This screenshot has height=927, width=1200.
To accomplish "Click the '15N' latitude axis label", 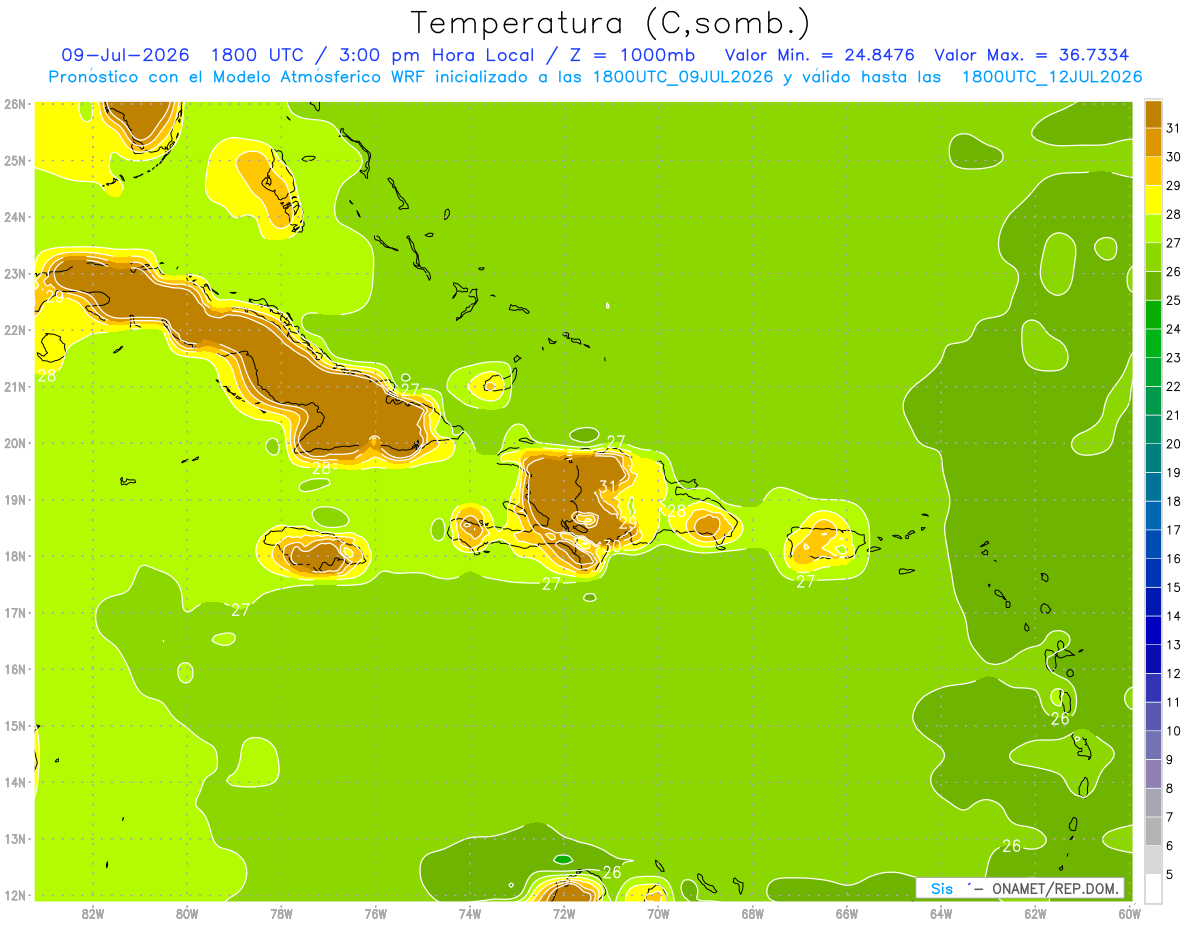I will coord(15,726).
